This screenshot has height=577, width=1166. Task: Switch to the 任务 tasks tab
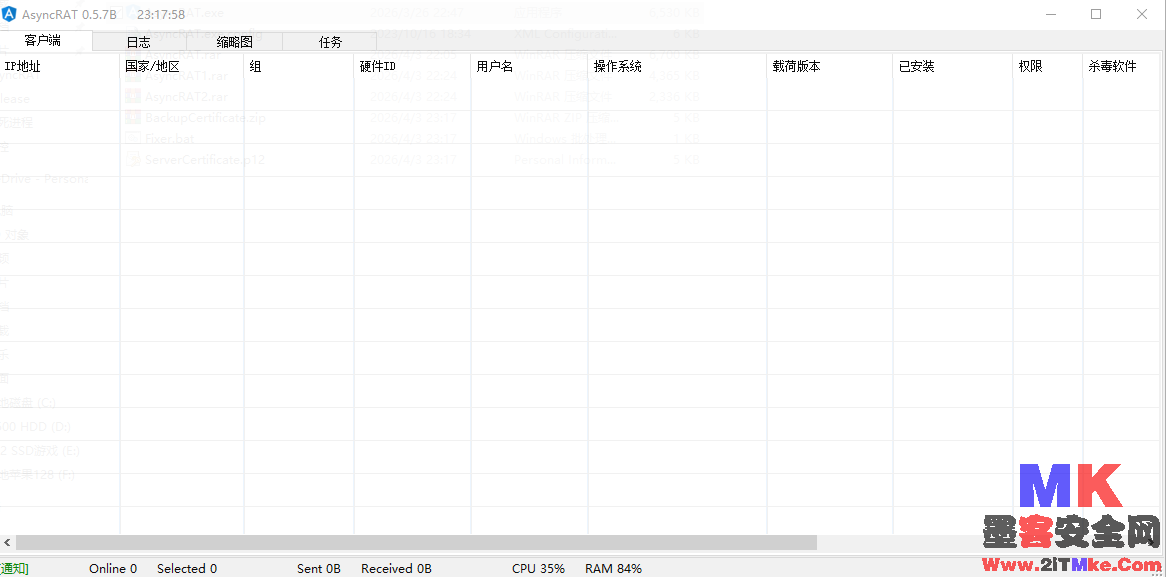coord(330,42)
